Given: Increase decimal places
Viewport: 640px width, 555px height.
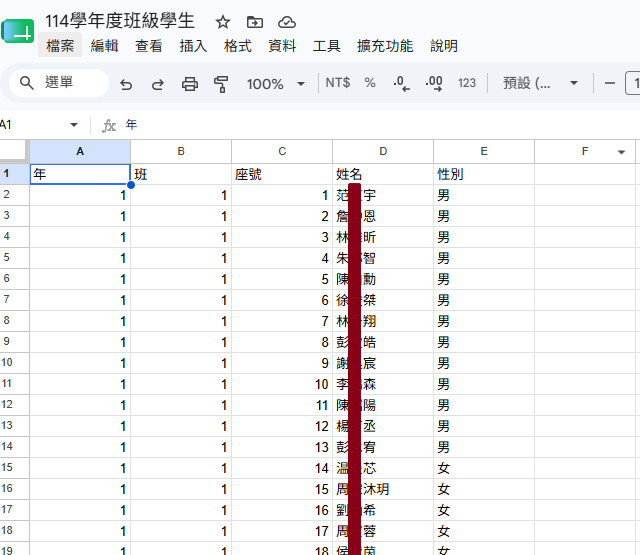Looking at the screenshot, I should tap(434, 83).
